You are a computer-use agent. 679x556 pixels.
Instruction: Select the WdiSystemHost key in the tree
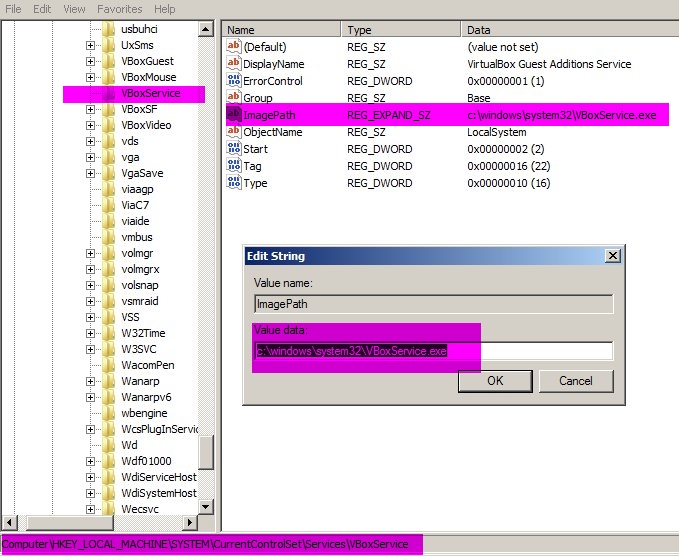pos(159,493)
